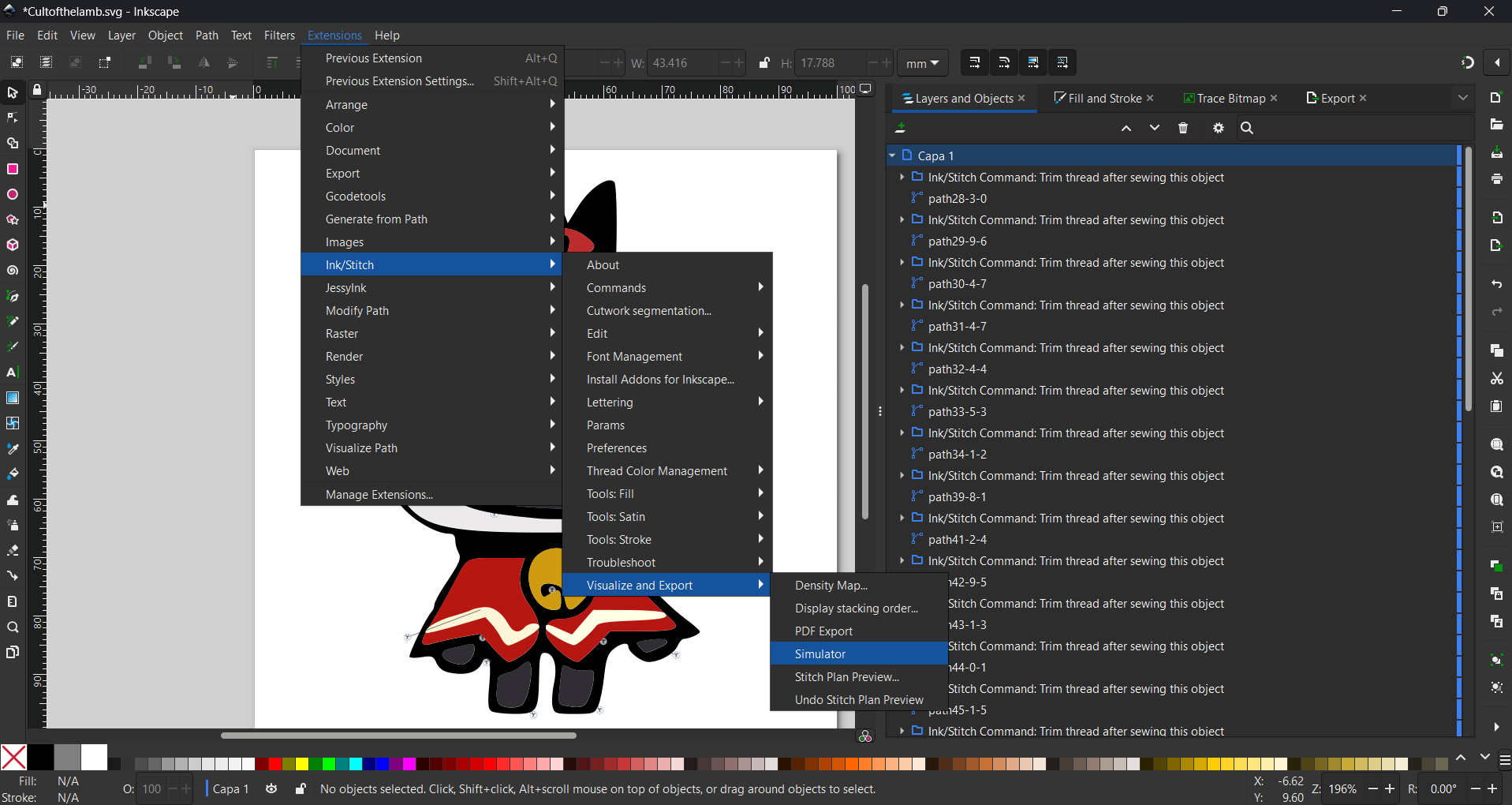Select the Paint Bucket tool

[13, 474]
